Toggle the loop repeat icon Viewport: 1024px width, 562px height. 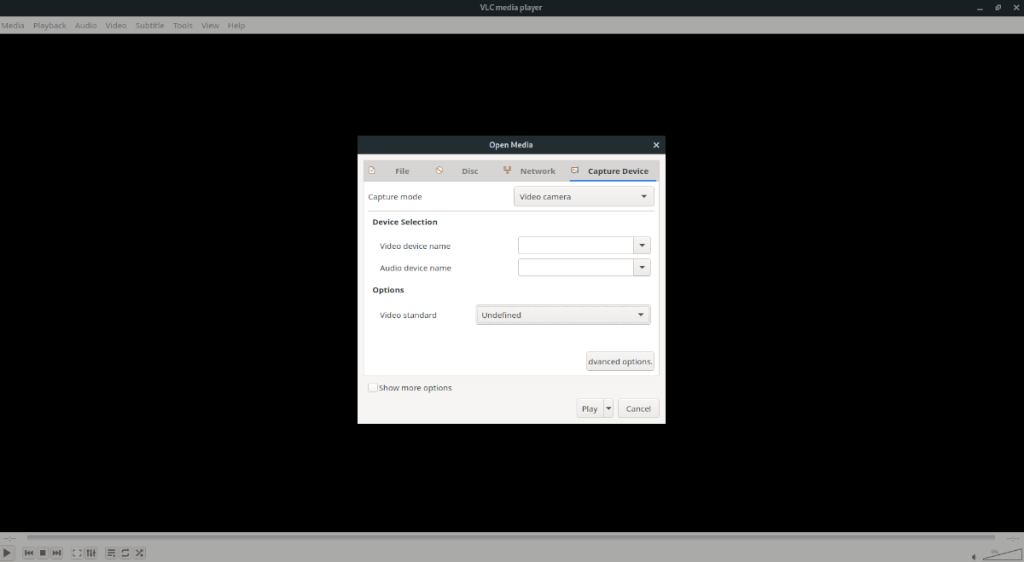point(125,552)
